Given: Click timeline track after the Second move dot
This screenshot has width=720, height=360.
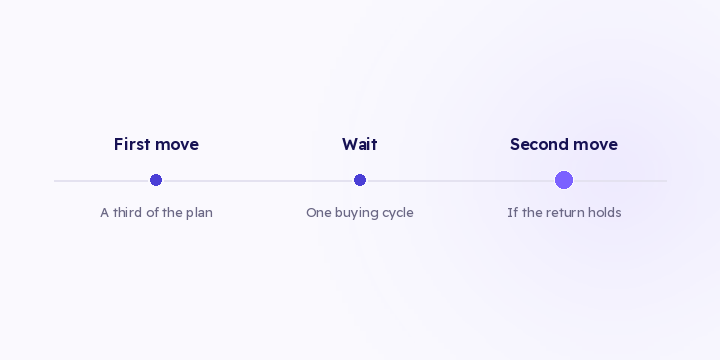Looking at the screenshot, I should [620, 181].
